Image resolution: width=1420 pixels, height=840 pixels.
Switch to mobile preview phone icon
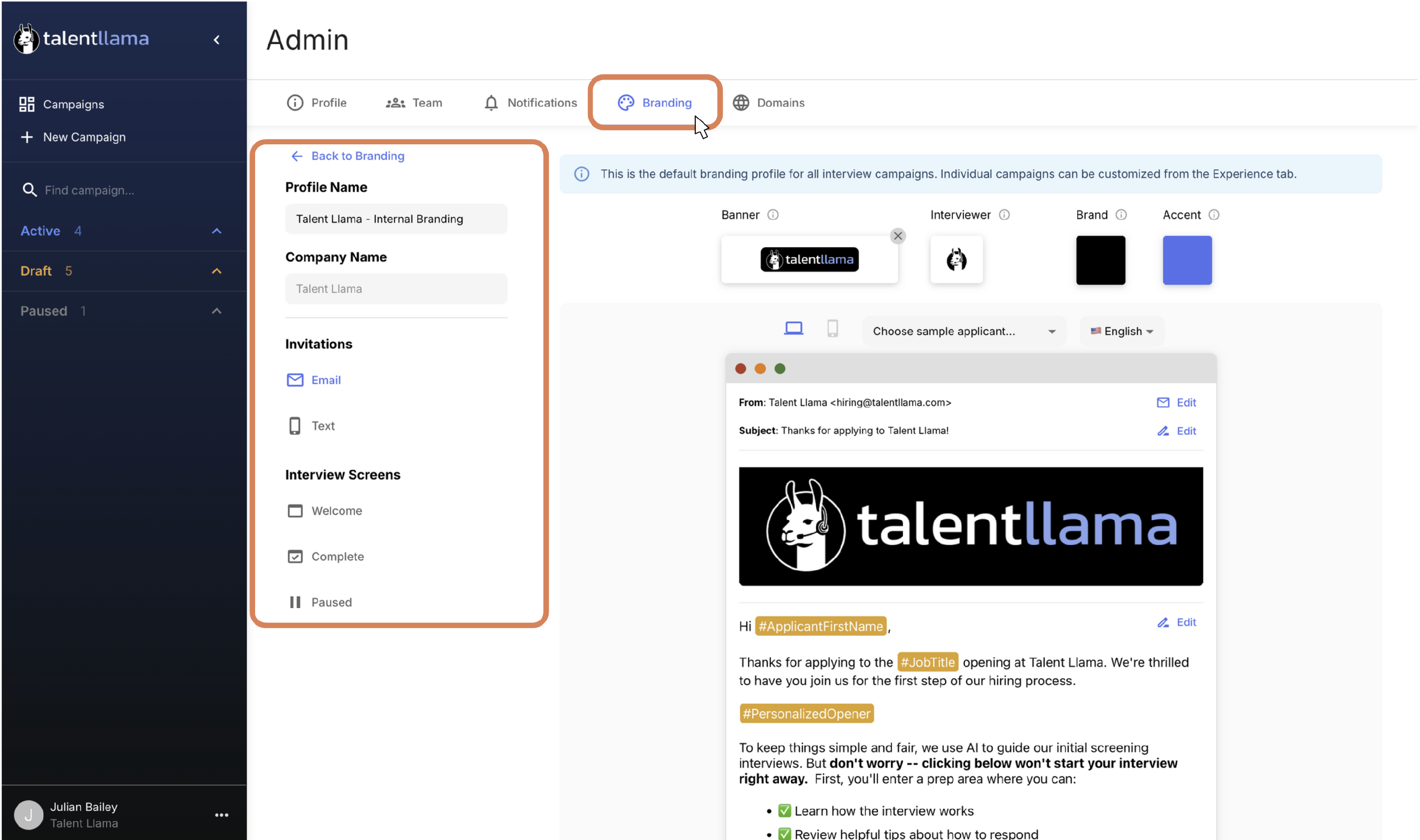point(833,329)
